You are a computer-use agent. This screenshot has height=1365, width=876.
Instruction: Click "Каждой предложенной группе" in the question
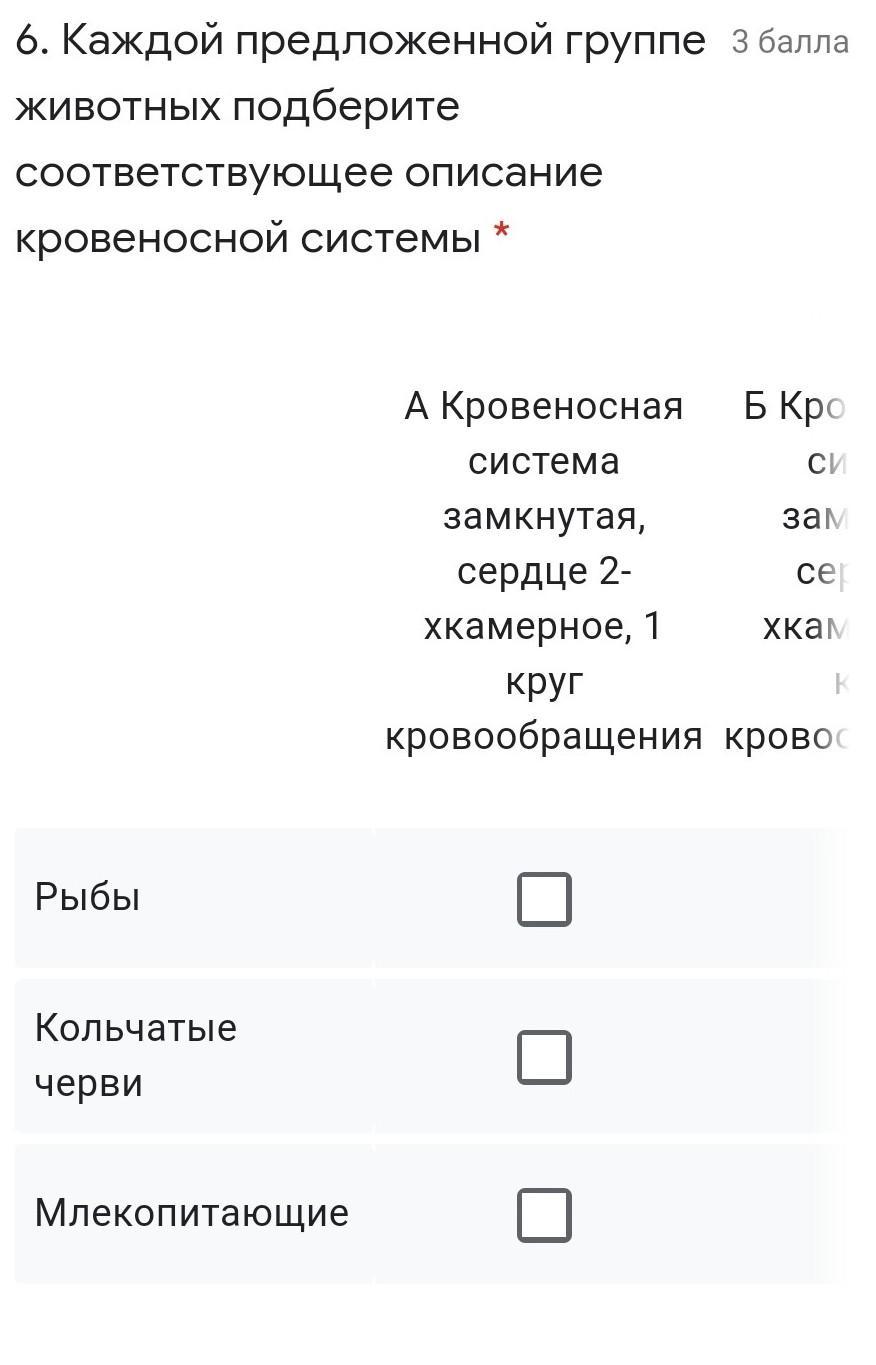pos(385,42)
